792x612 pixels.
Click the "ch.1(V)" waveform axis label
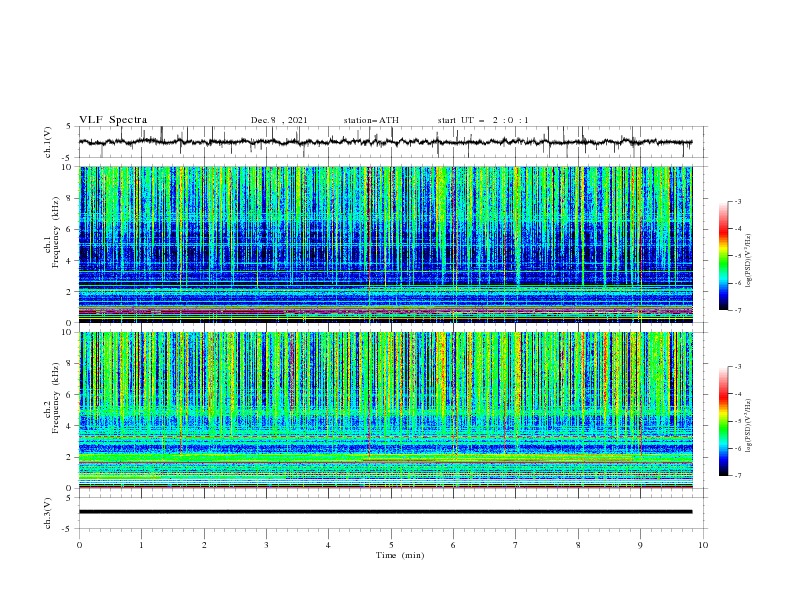point(48,142)
